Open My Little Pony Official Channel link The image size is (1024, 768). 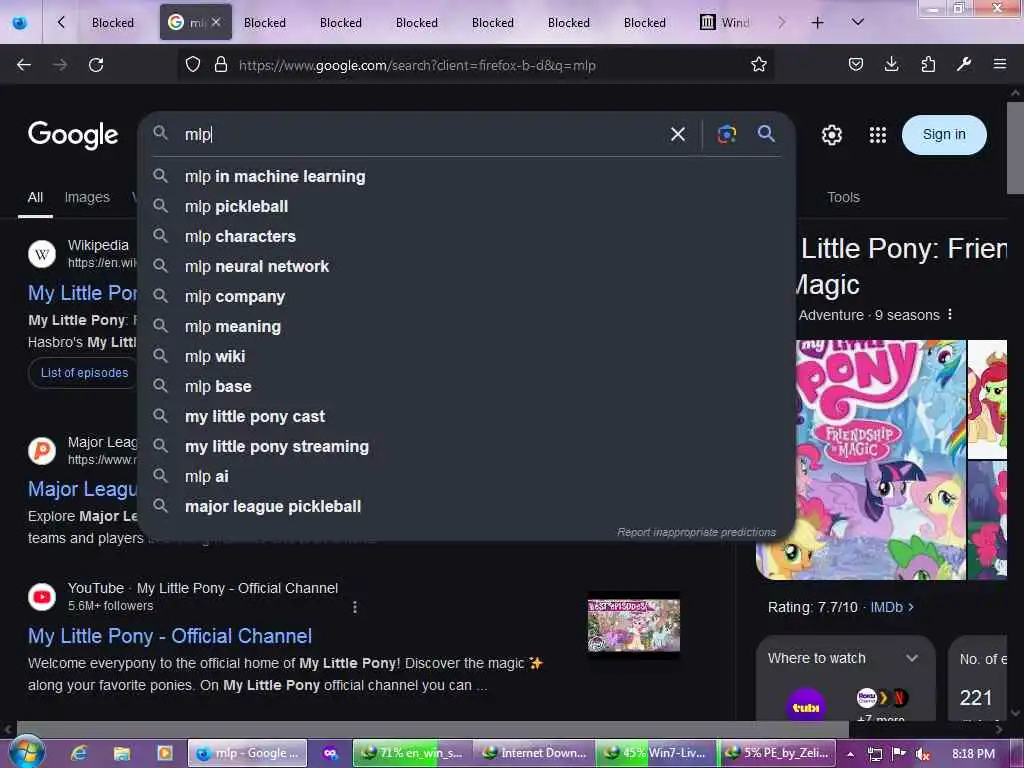pos(170,636)
